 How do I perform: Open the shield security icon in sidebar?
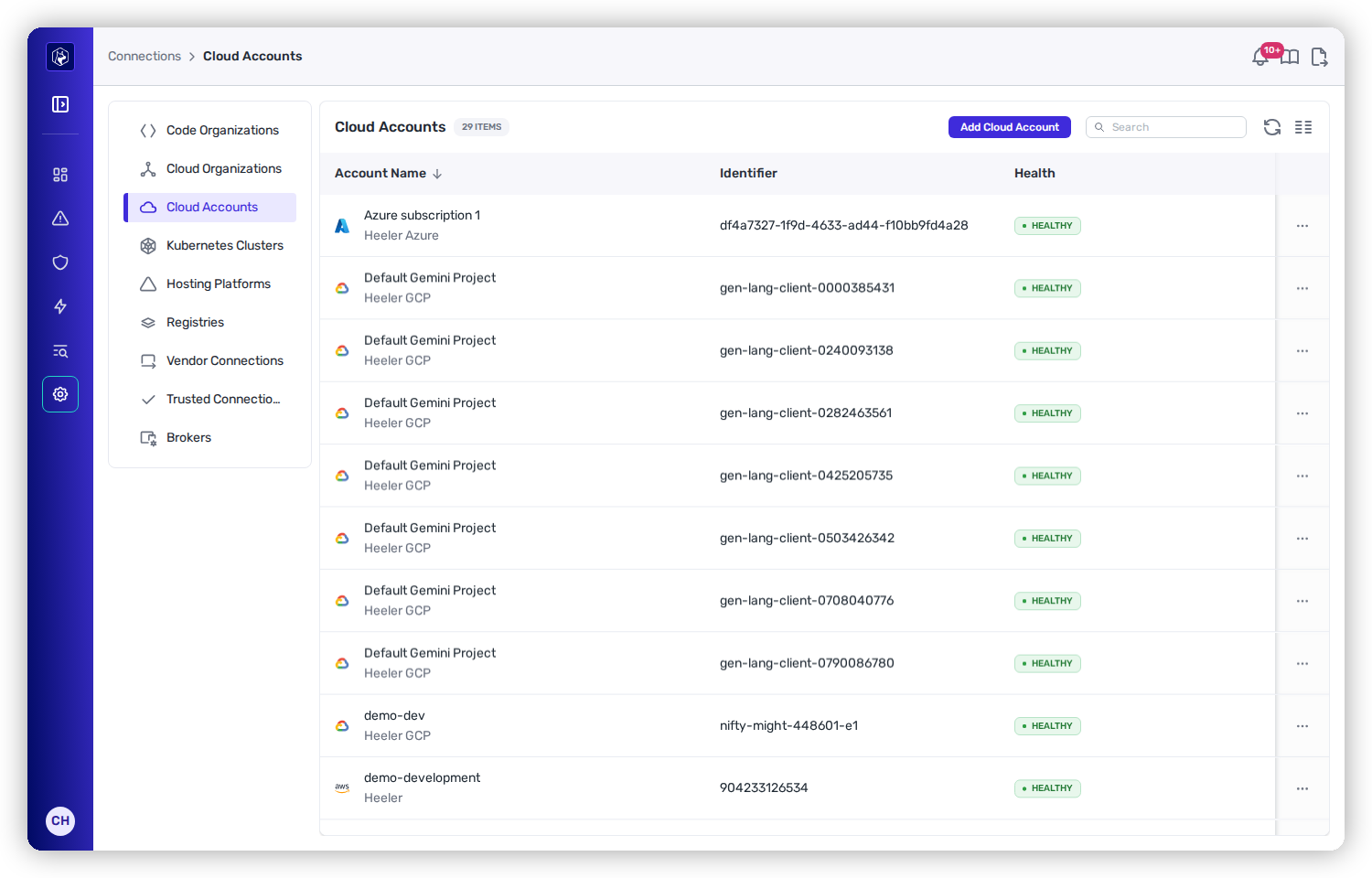pyautogui.click(x=60, y=262)
